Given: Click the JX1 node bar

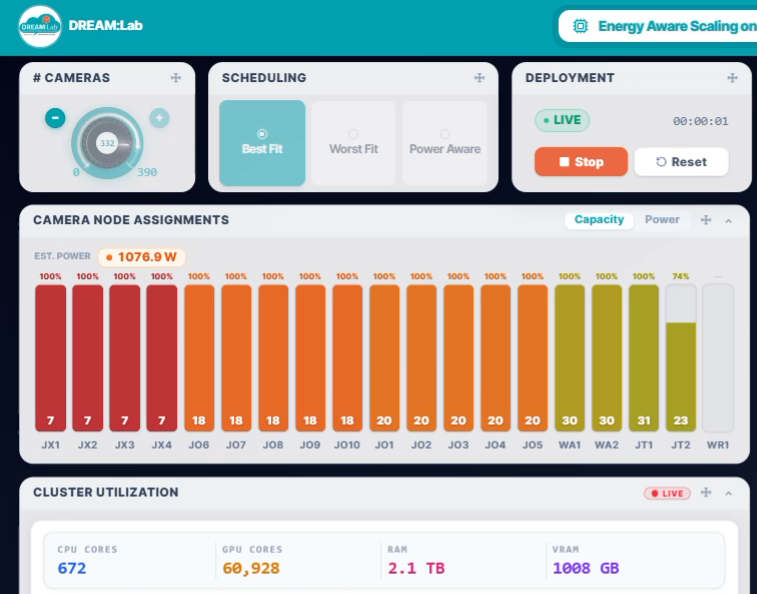Looking at the screenshot, I should 51,358.
